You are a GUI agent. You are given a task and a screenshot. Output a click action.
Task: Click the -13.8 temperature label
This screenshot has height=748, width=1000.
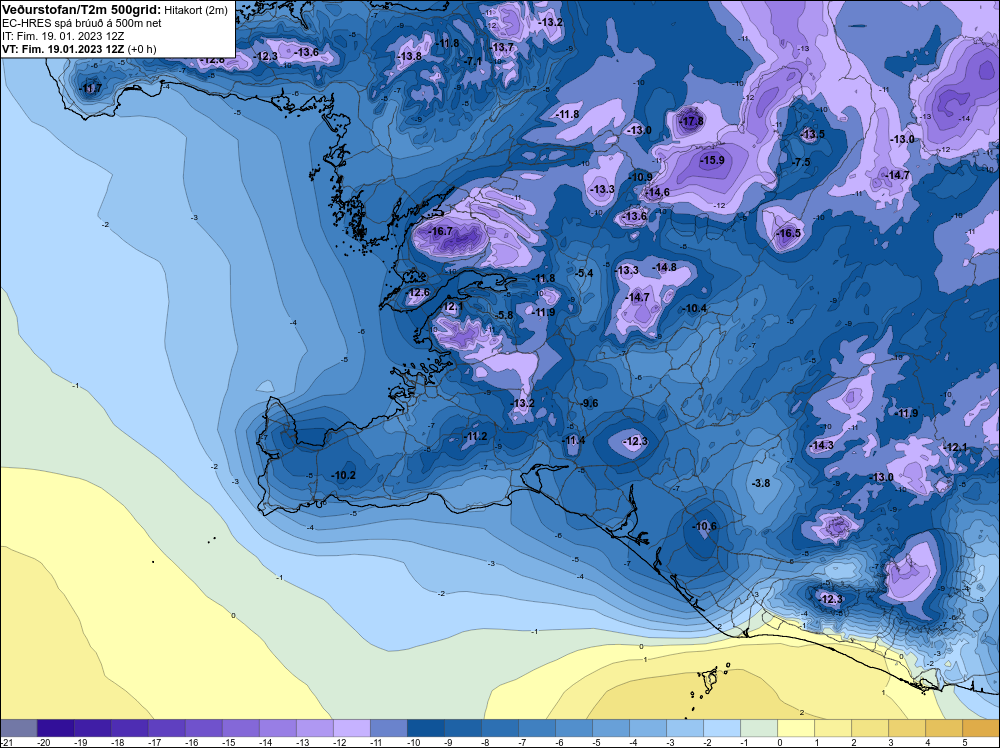pyautogui.click(x=409, y=56)
